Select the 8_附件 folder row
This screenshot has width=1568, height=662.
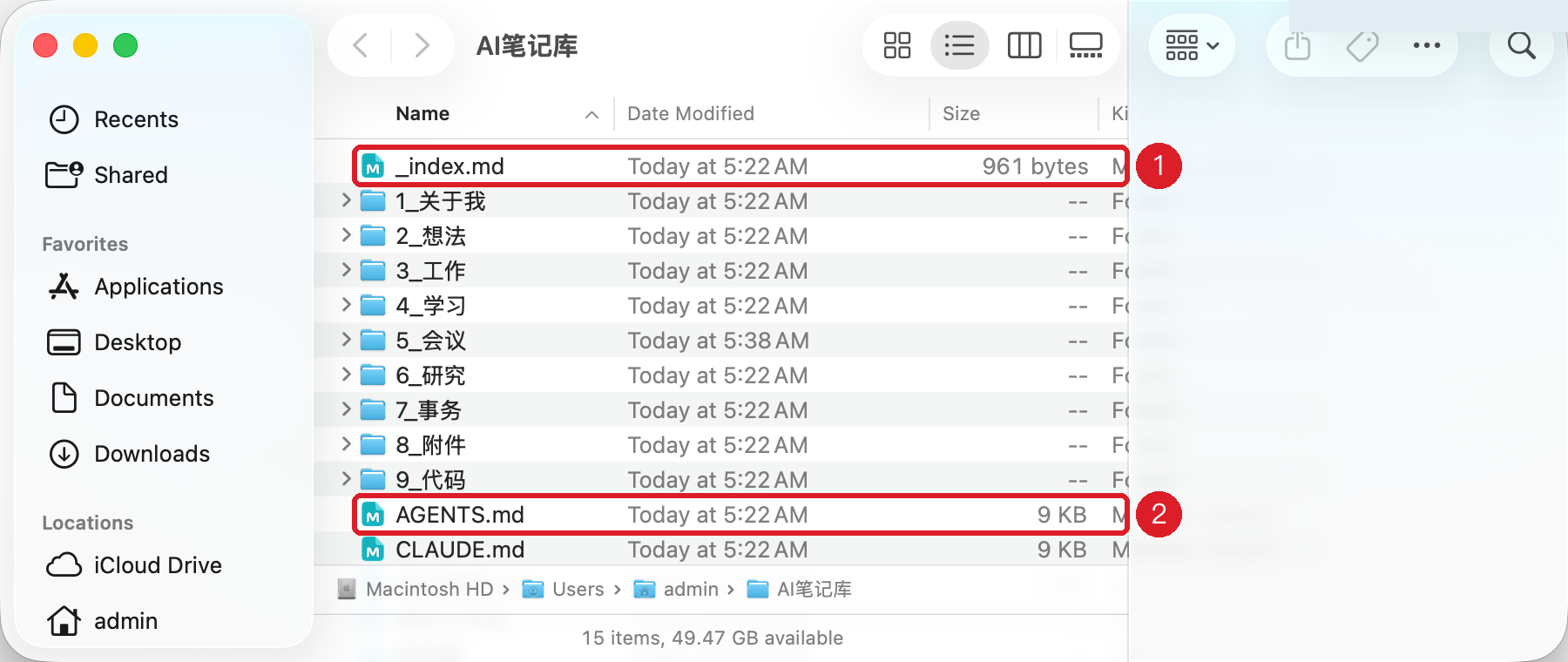click(x=721, y=445)
